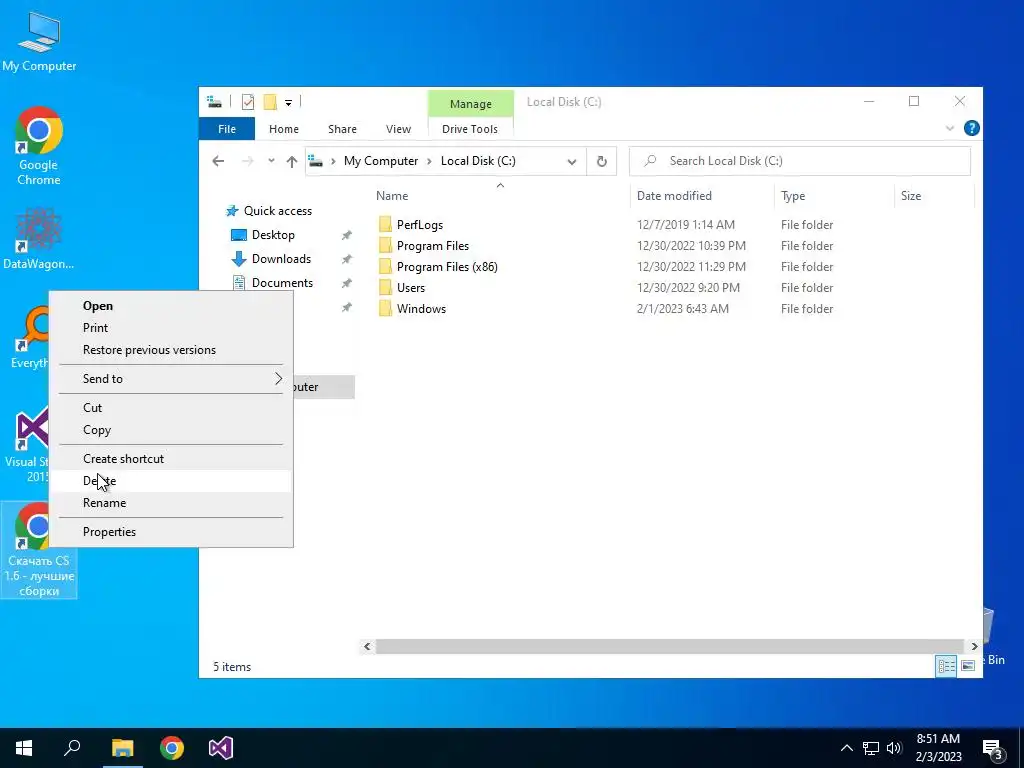Select the Google Chrome desktop shortcut
The image size is (1024, 768).
pos(39,146)
